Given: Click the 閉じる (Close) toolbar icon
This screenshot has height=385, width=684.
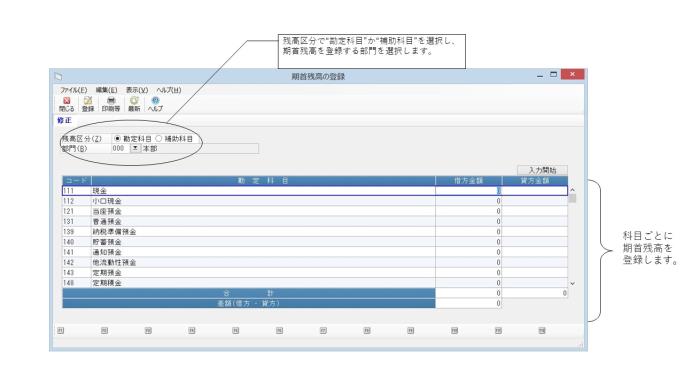Looking at the screenshot, I should coord(66,104).
